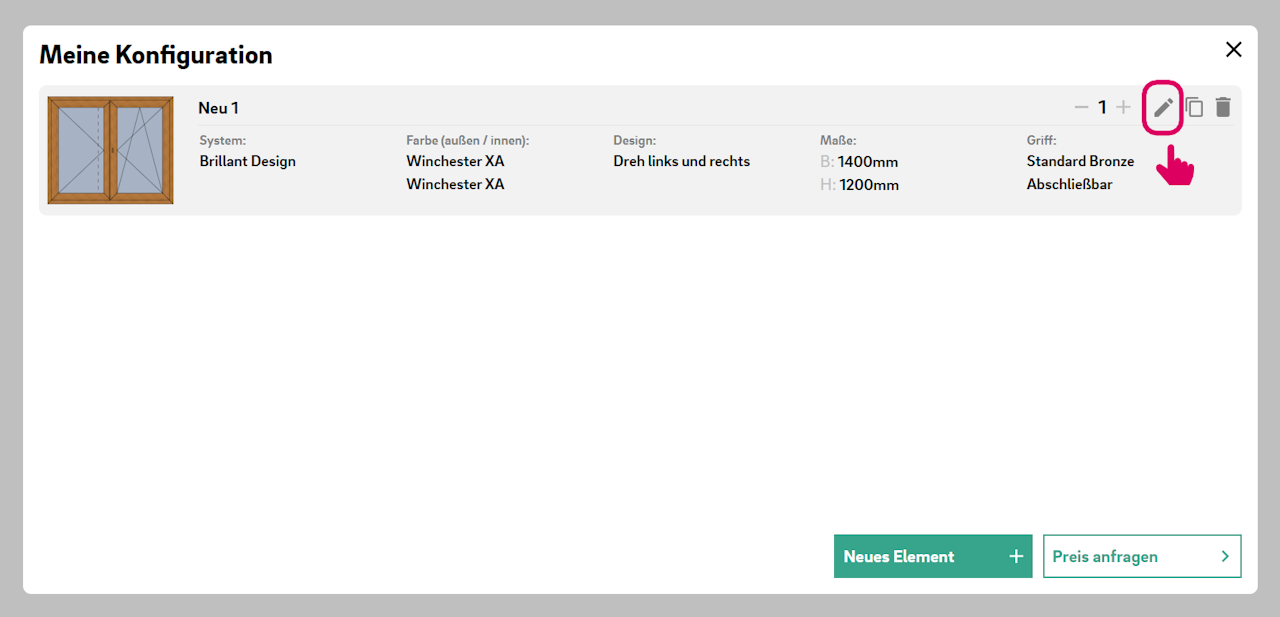Click the Farbe (außen / innen) label

[468, 141]
